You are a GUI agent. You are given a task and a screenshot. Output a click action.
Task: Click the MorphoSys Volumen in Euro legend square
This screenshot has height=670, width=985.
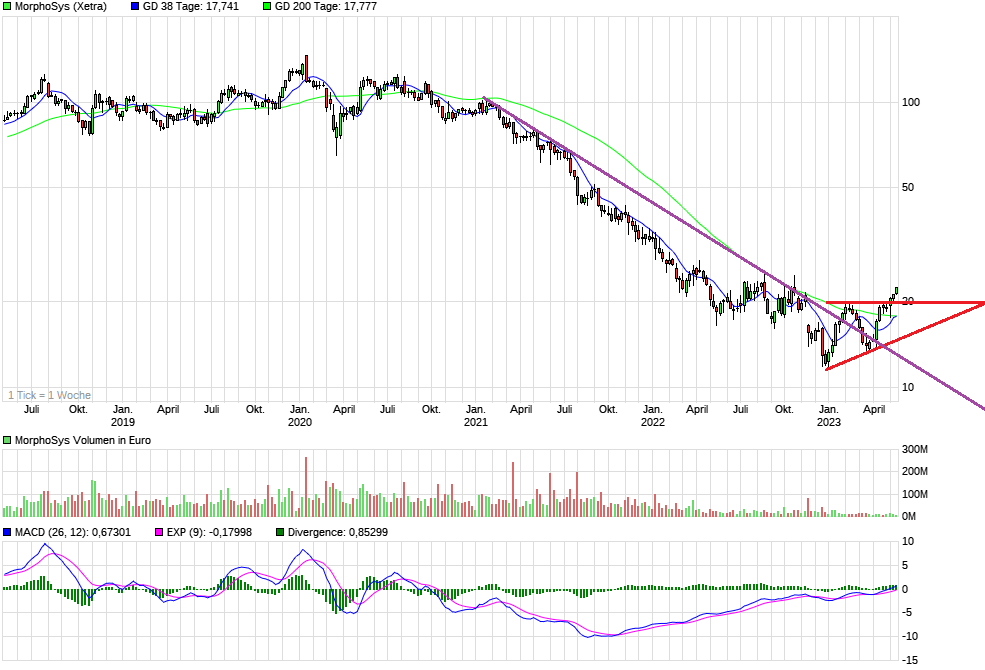(x=7, y=438)
